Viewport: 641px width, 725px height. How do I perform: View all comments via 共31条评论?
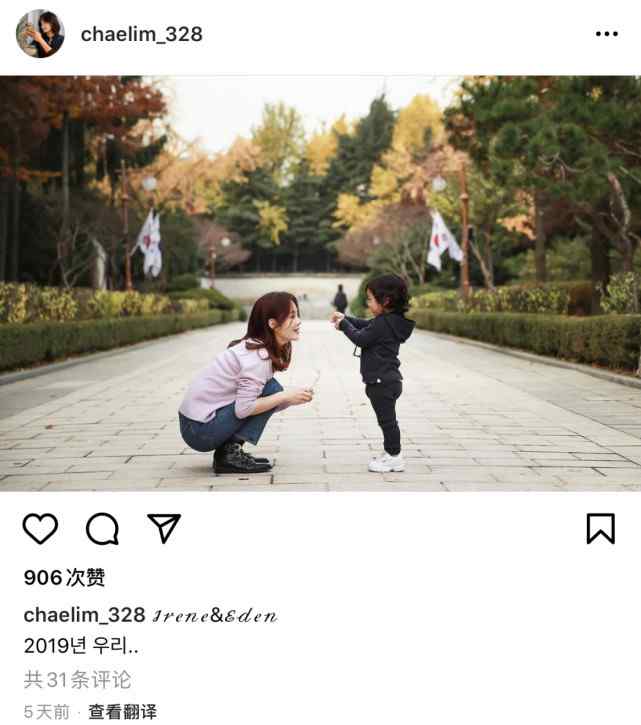[78, 680]
